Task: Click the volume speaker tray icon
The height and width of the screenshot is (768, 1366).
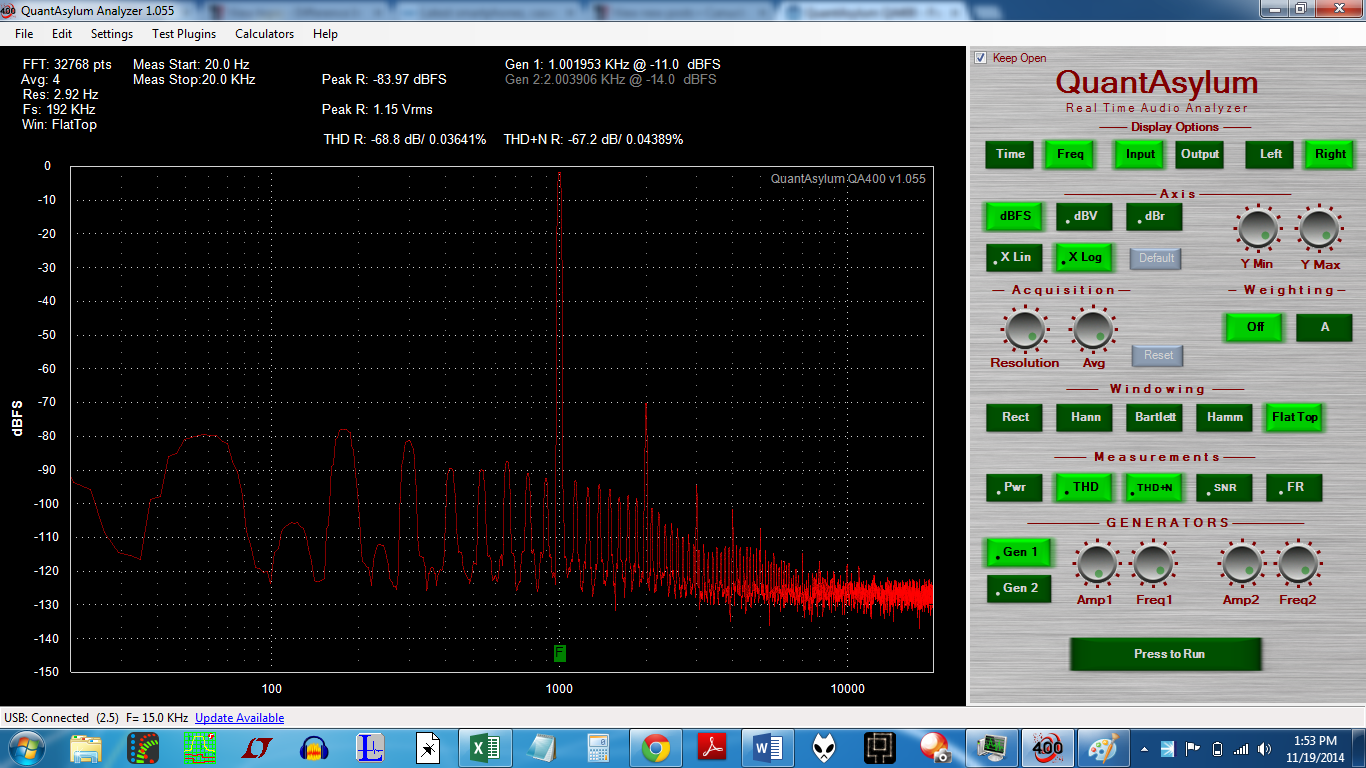Action: [1264, 749]
